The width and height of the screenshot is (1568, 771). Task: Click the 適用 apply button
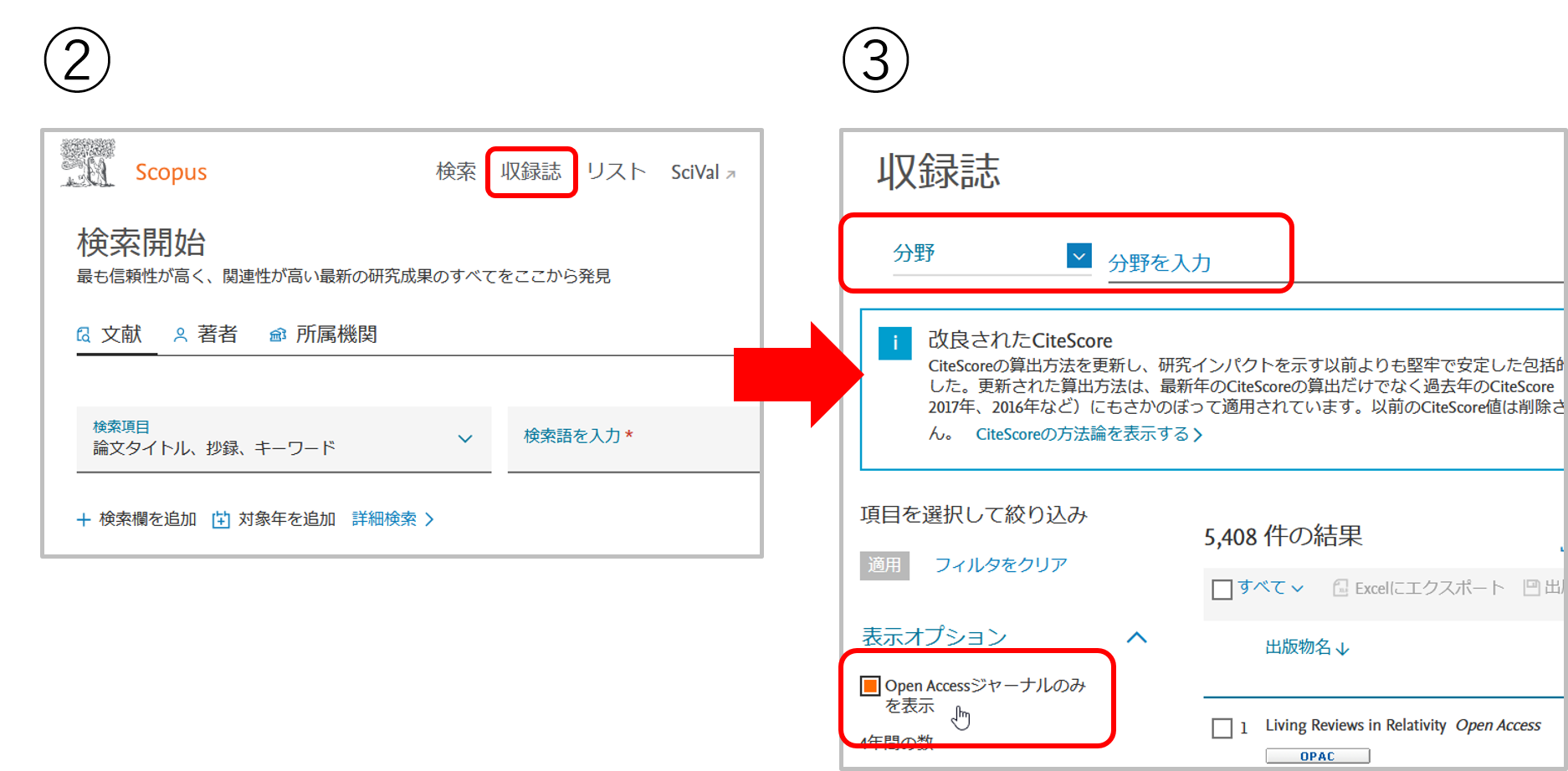[884, 565]
